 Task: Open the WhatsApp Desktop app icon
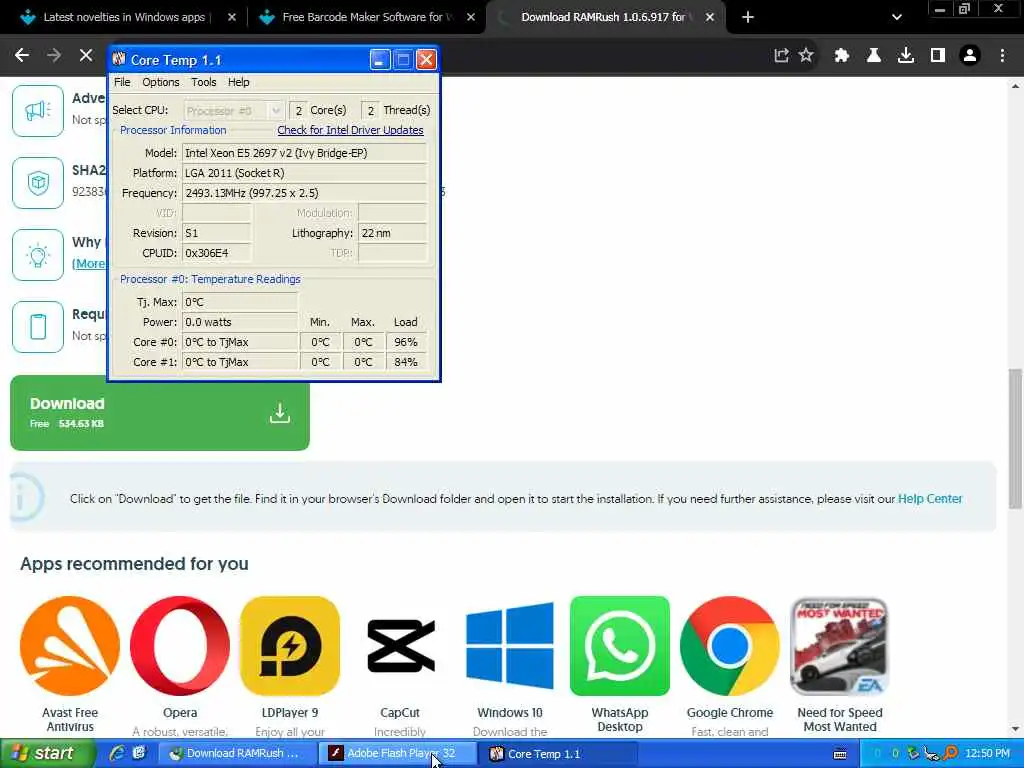[620, 646]
